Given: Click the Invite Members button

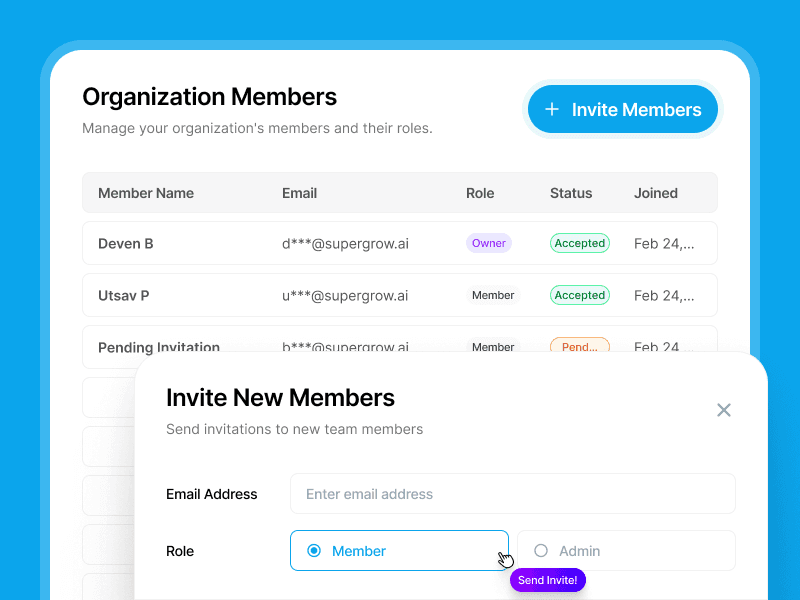Looking at the screenshot, I should pos(622,109).
